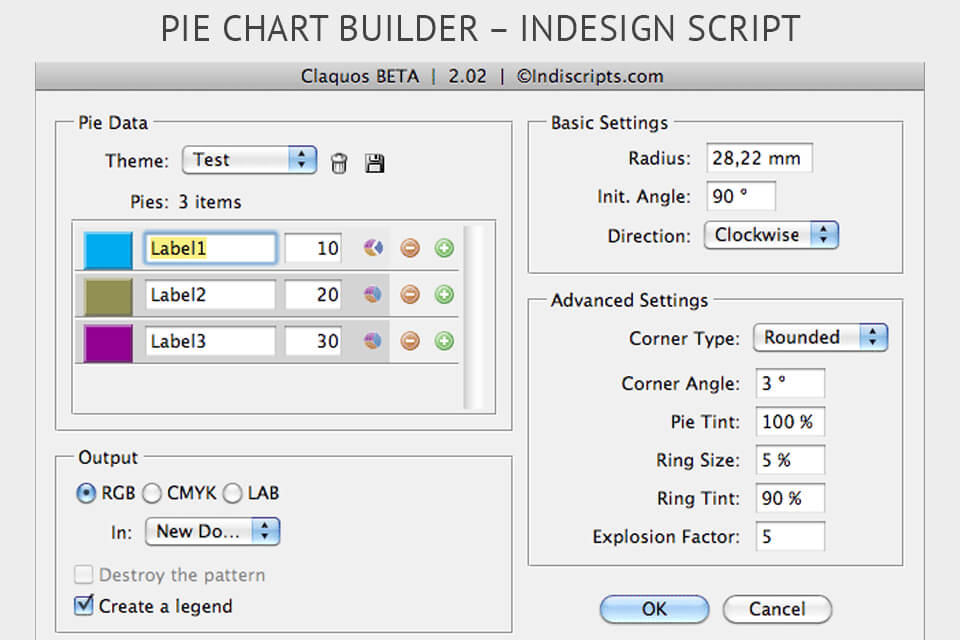This screenshot has height=640, width=960.
Task: Enable the Destroy the pattern option
Action: [85, 575]
